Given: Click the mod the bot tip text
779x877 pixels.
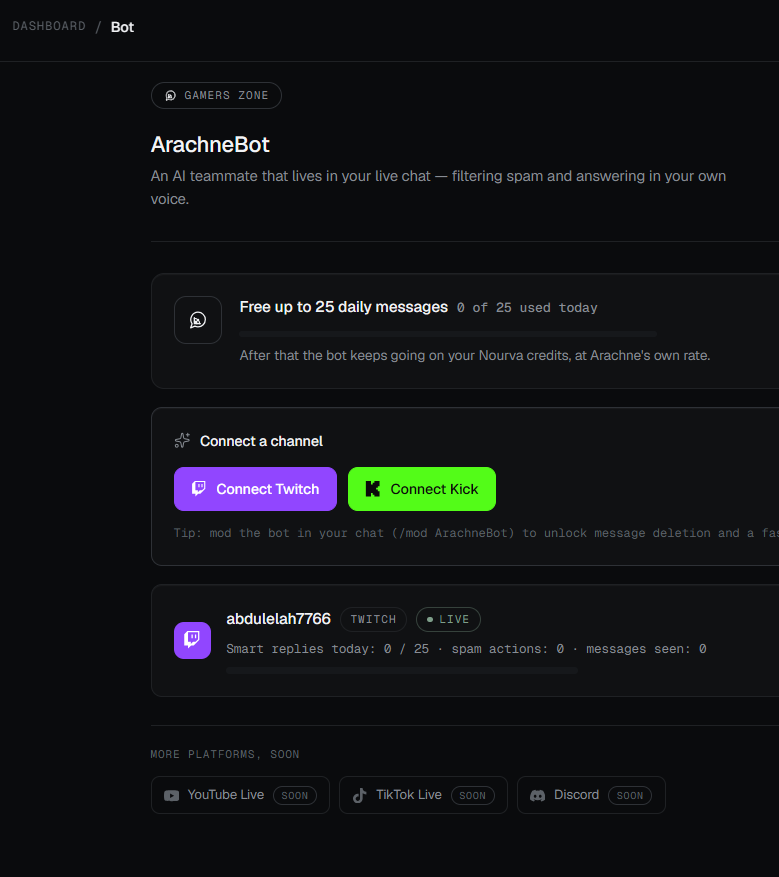Looking at the screenshot, I should [476, 533].
